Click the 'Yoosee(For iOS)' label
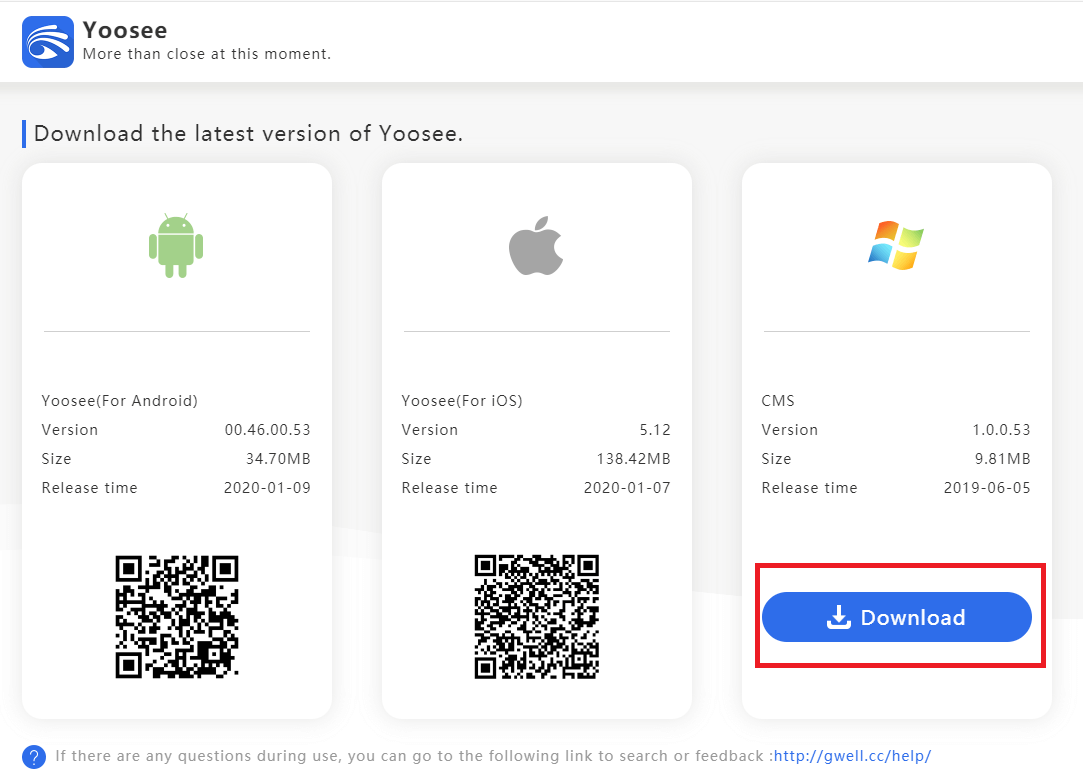 click(462, 401)
